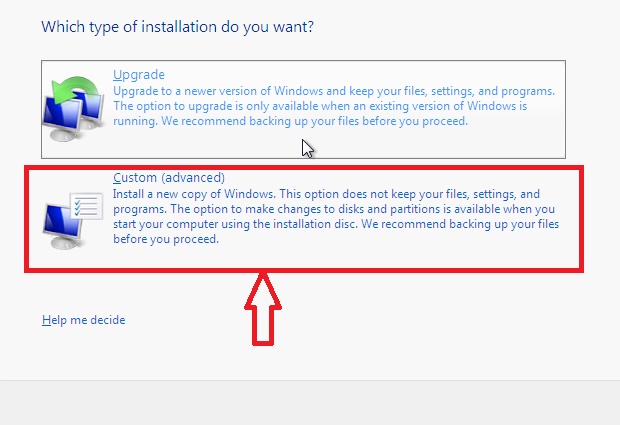Click the green curved arrow on Upgrade icon
Screen dimensions: 620x425
(76, 89)
